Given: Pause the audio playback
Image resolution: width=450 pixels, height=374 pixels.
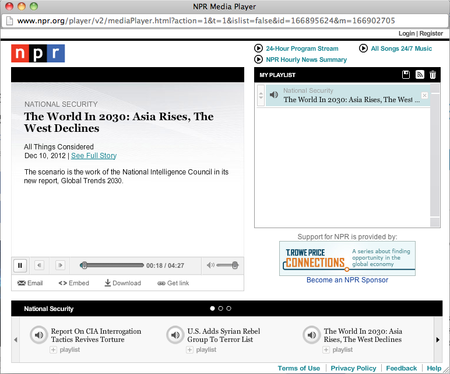Looking at the screenshot, I should [x=20, y=266].
